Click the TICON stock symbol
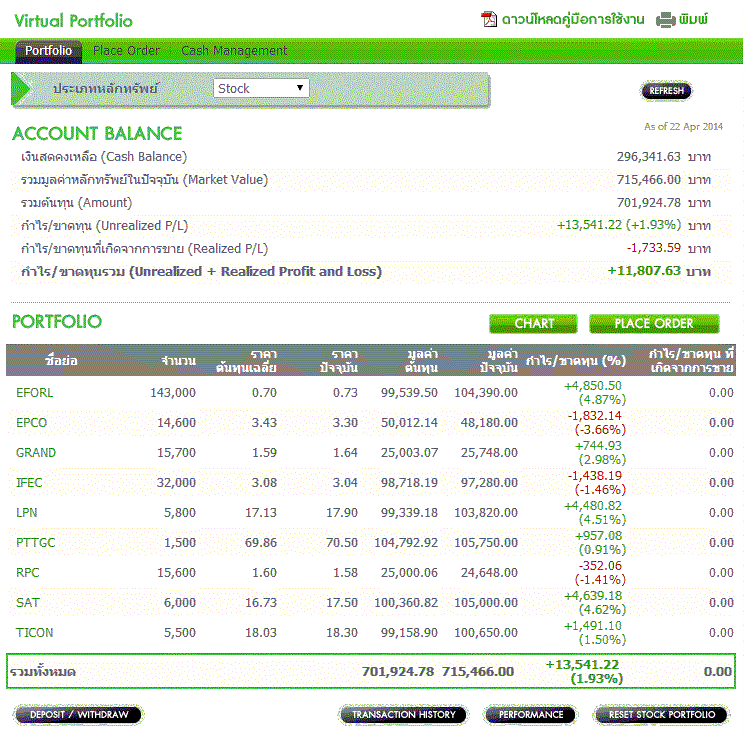The width and height of the screenshot is (746, 737). tap(35, 632)
